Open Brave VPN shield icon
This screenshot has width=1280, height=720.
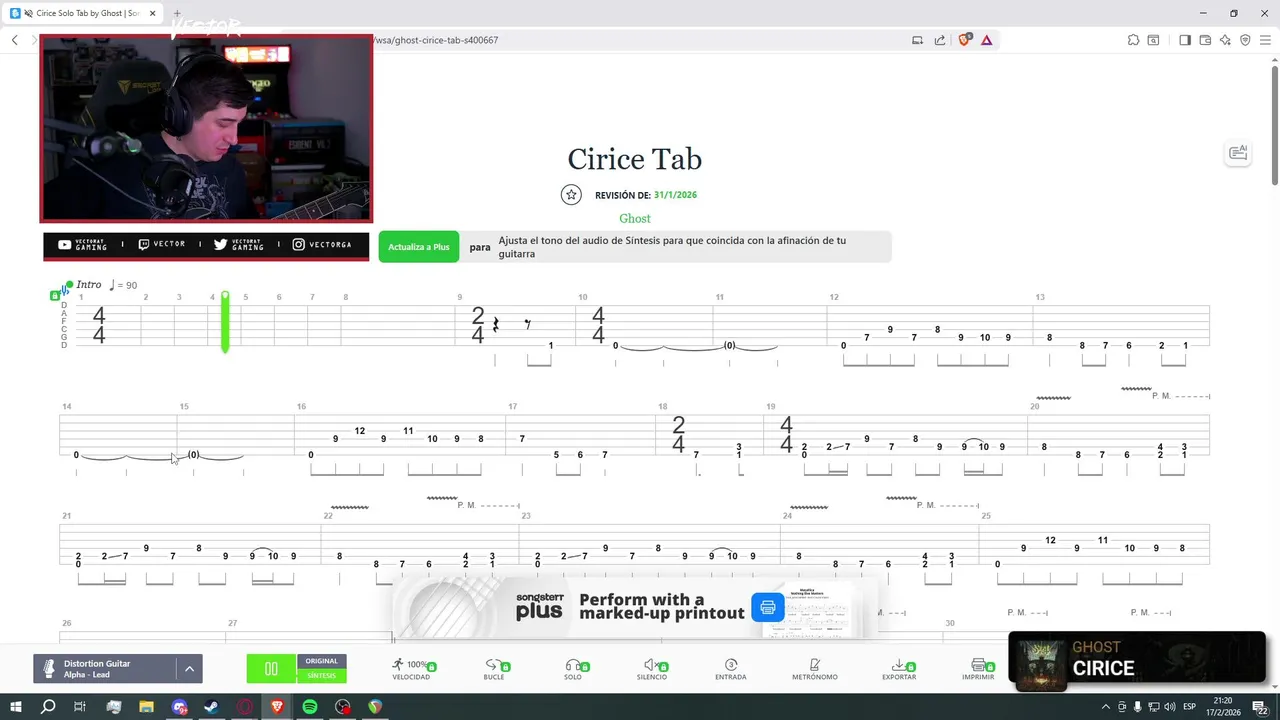point(1245,40)
